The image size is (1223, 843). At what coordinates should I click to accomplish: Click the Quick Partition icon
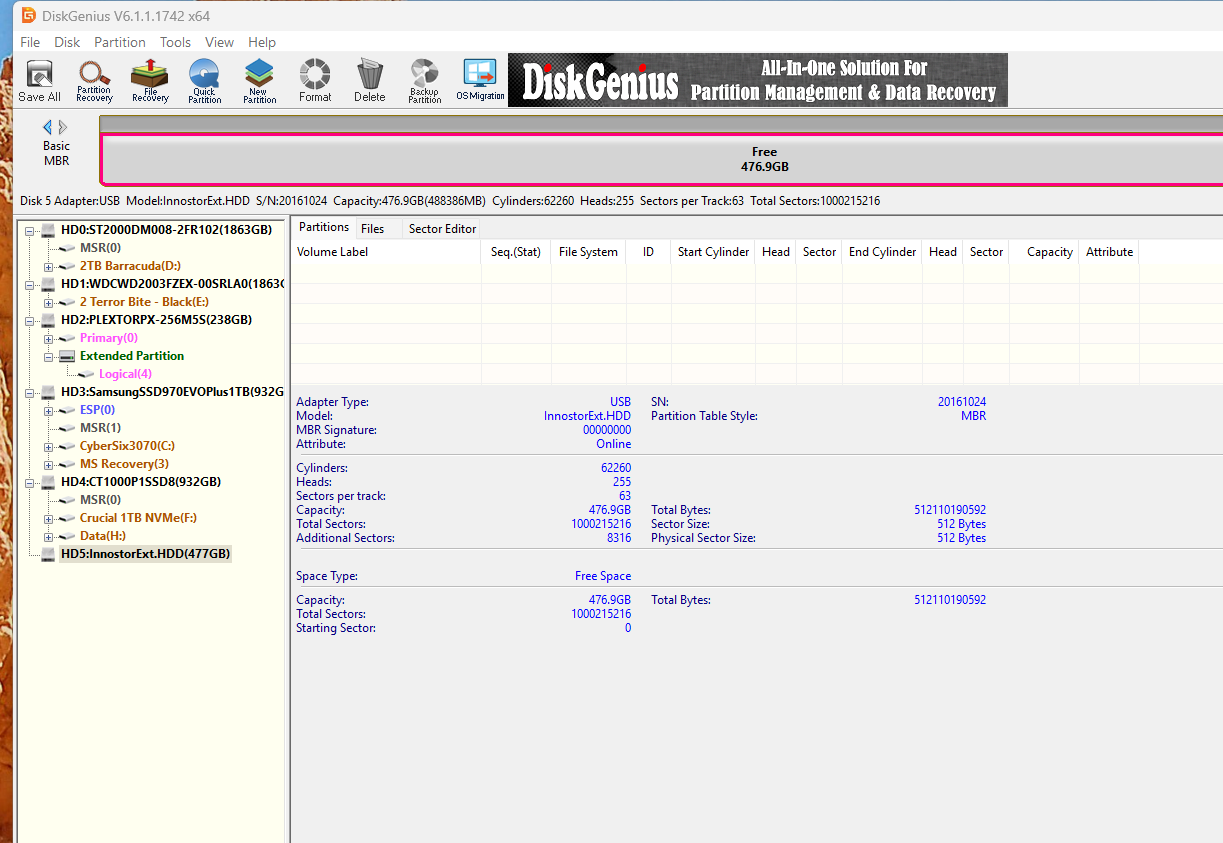[x=205, y=80]
